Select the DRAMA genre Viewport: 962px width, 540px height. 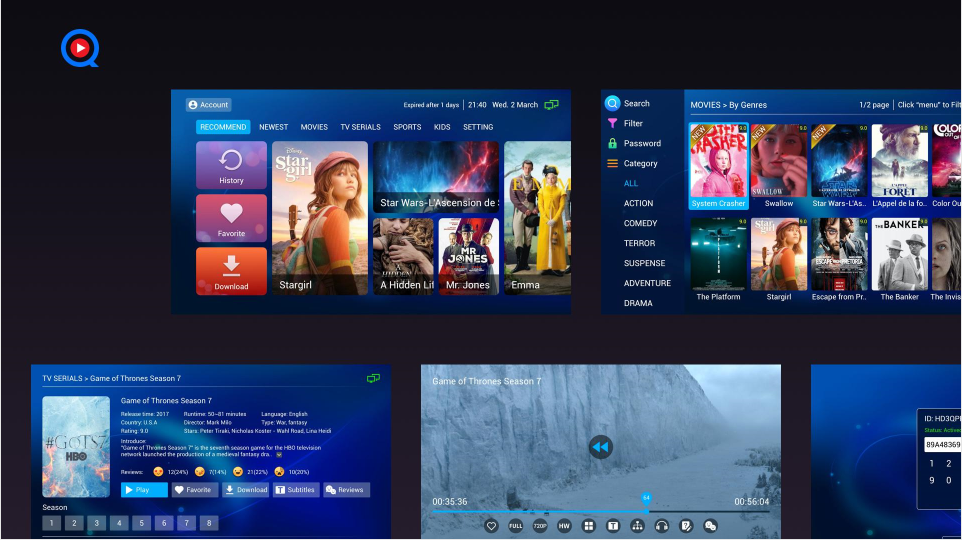(638, 303)
